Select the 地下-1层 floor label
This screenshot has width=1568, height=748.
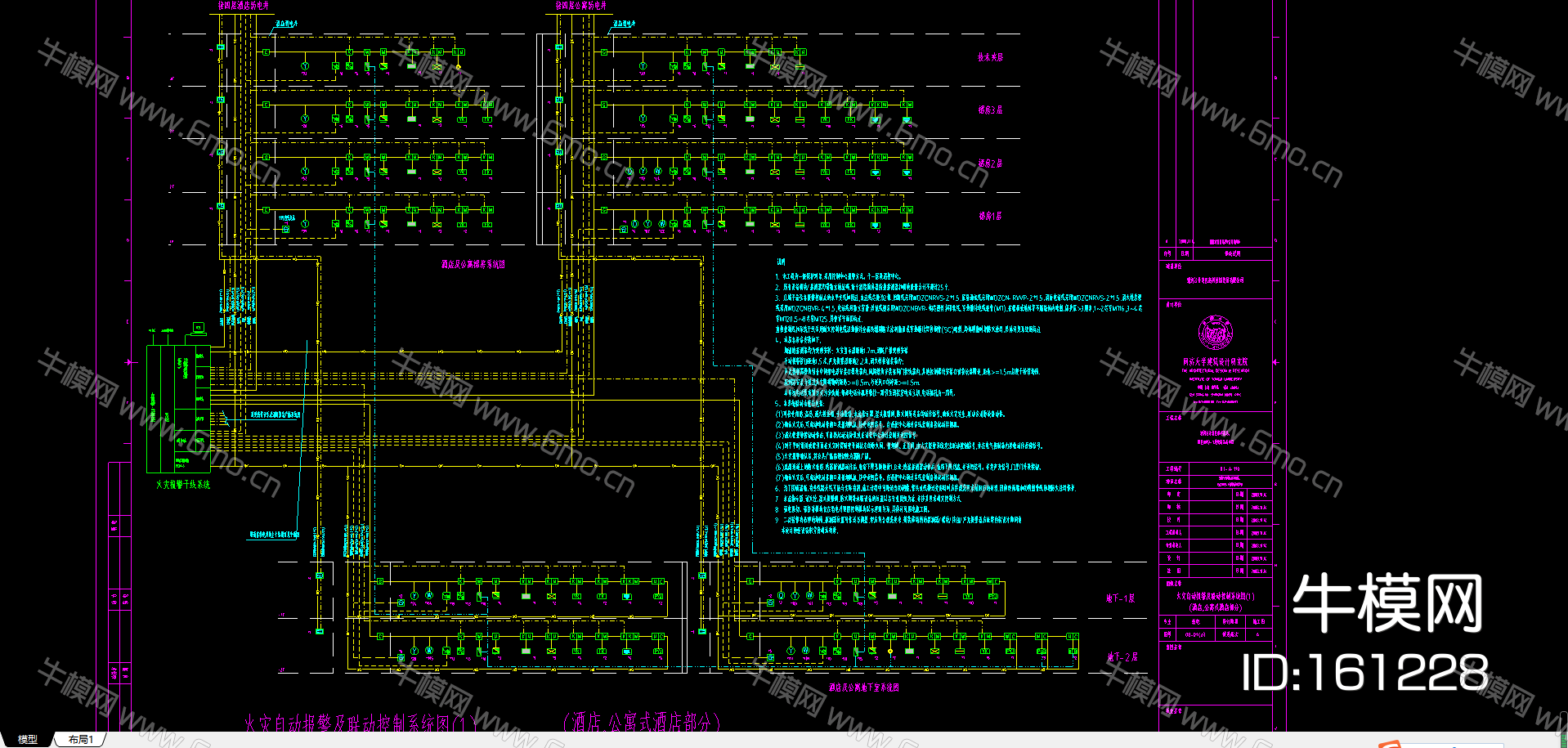(1121, 598)
